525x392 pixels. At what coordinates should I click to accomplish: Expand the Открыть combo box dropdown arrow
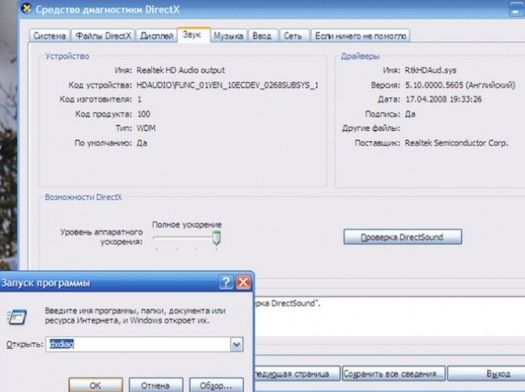pos(236,344)
